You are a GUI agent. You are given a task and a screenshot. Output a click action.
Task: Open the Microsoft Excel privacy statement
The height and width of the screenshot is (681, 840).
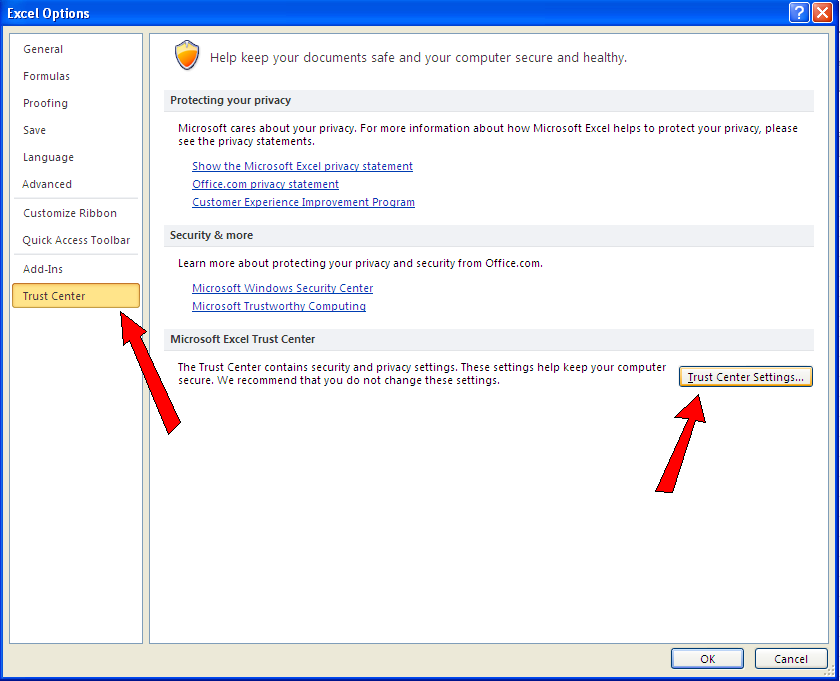(302, 166)
